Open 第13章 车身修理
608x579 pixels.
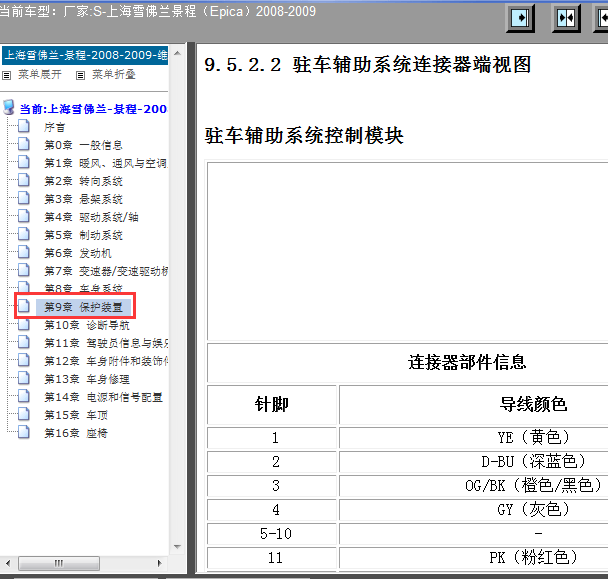(x=87, y=379)
